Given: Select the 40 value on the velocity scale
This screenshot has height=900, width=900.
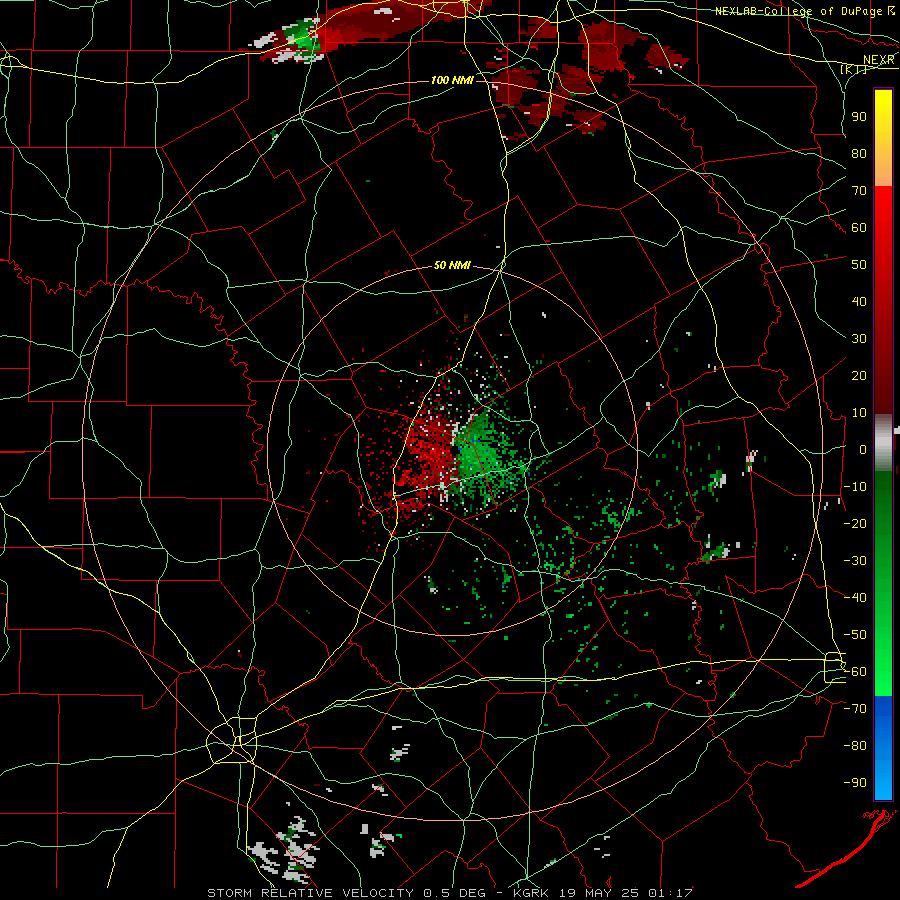Looking at the screenshot, I should coord(859,301).
